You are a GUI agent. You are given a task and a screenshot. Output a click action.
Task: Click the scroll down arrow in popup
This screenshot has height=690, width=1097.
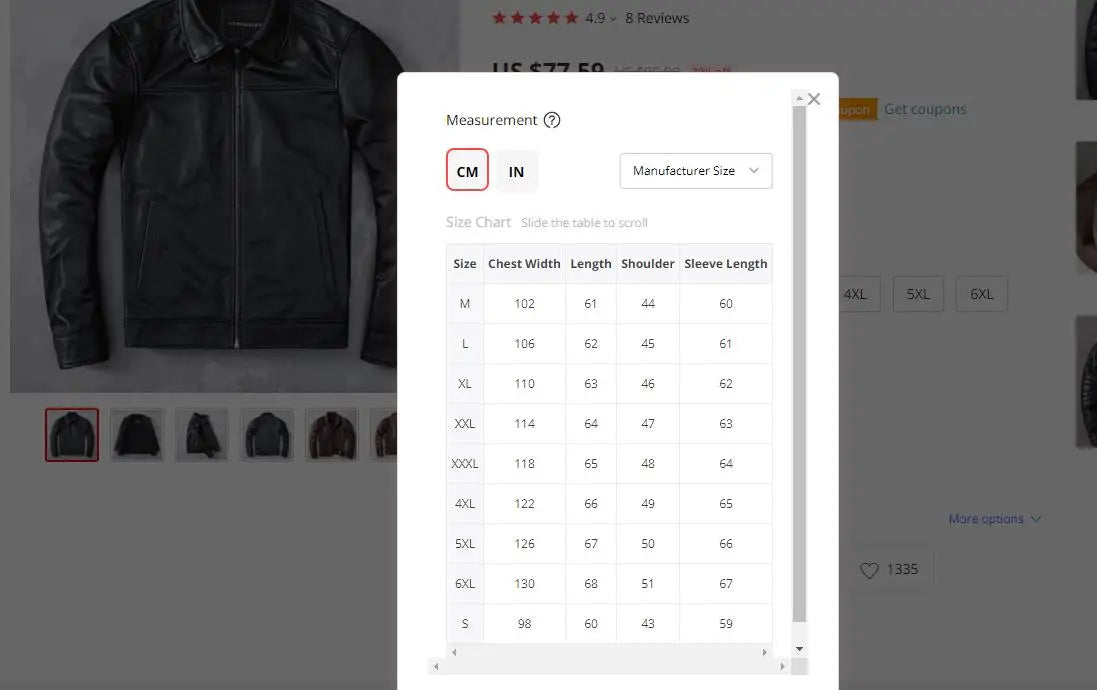pos(798,649)
